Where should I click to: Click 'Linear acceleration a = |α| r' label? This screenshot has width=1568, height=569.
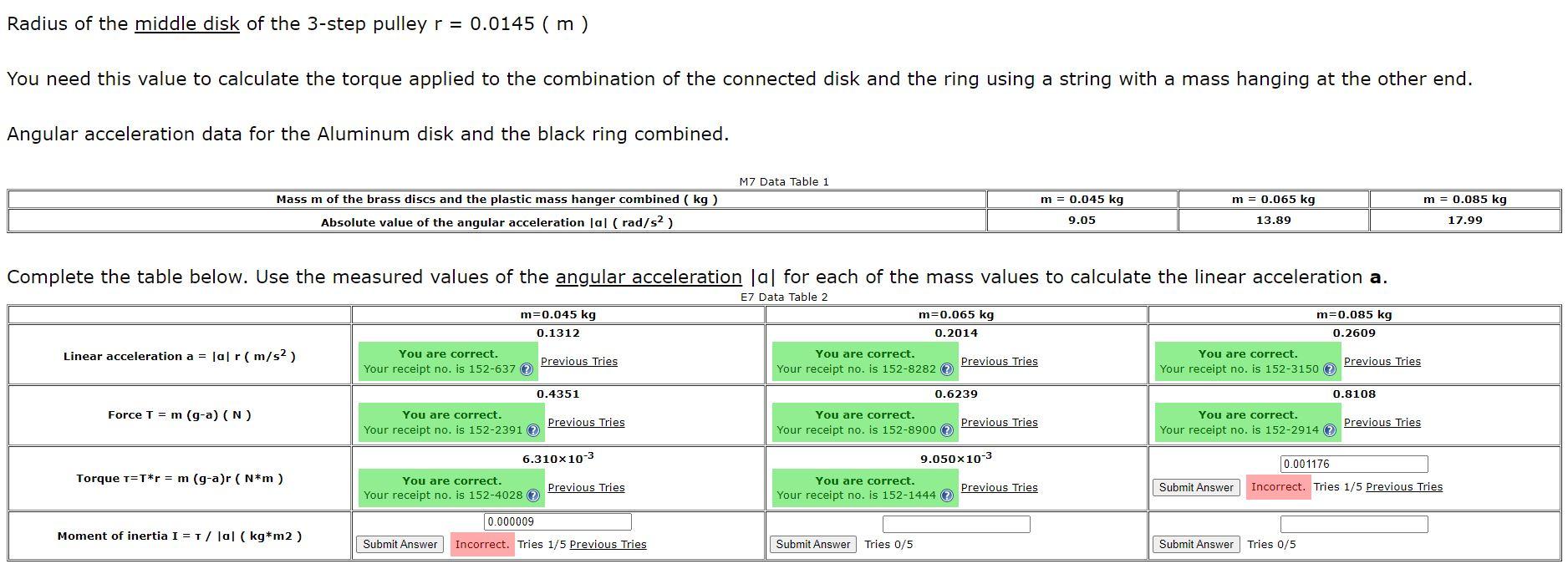pos(180,356)
